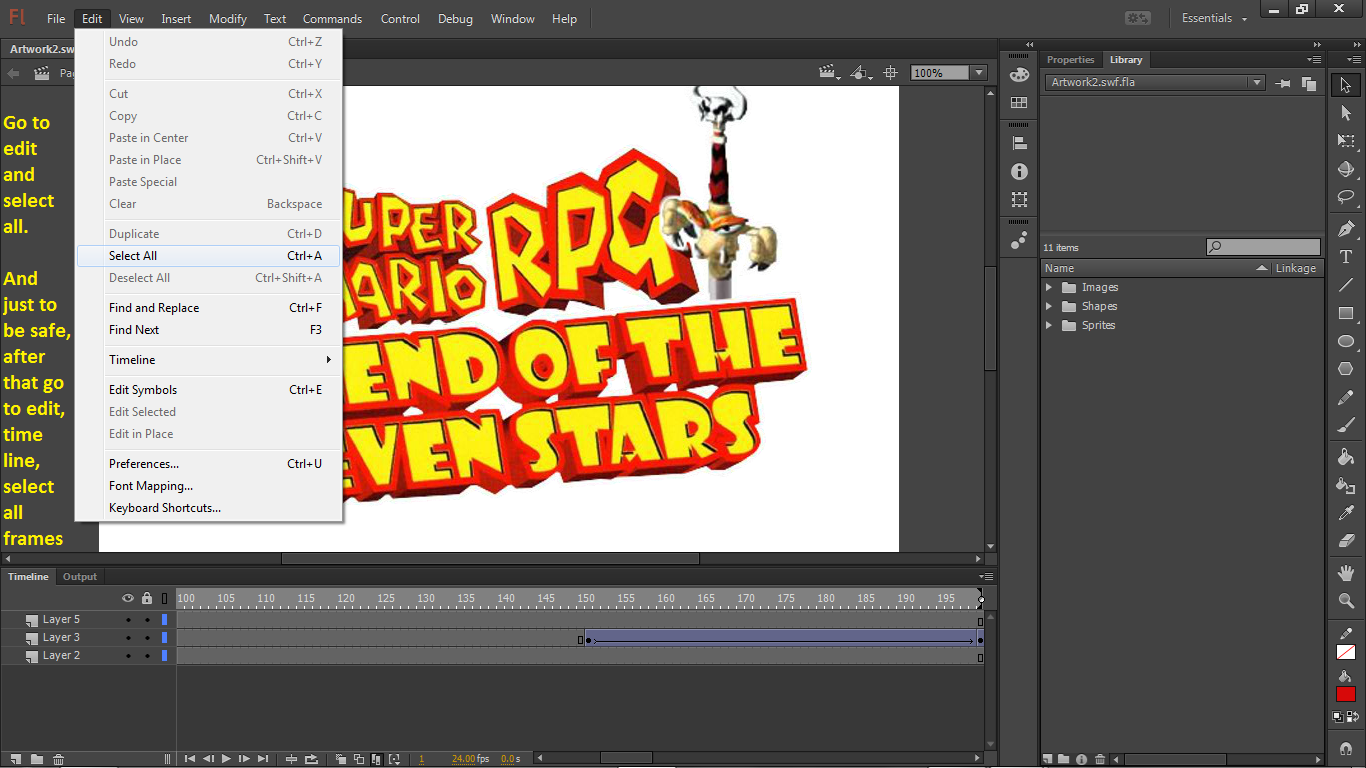Toggle visibility of Layer 3

coord(128,638)
